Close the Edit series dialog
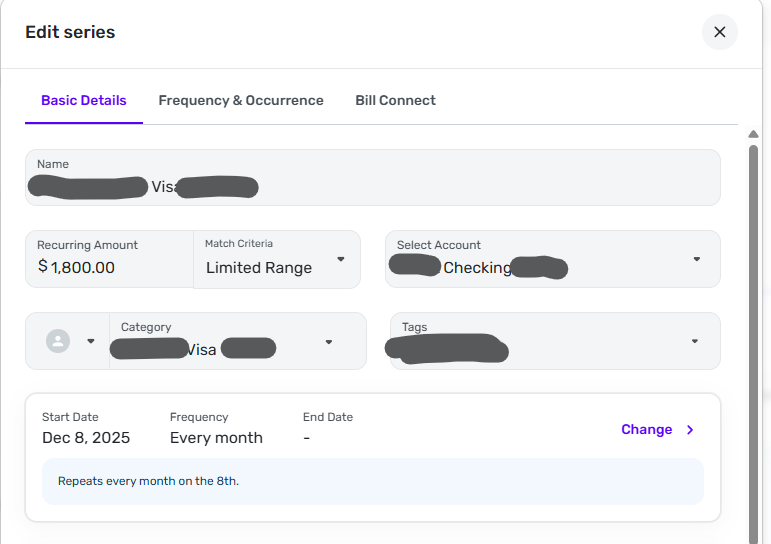Image resolution: width=771 pixels, height=544 pixels. tap(719, 32)
